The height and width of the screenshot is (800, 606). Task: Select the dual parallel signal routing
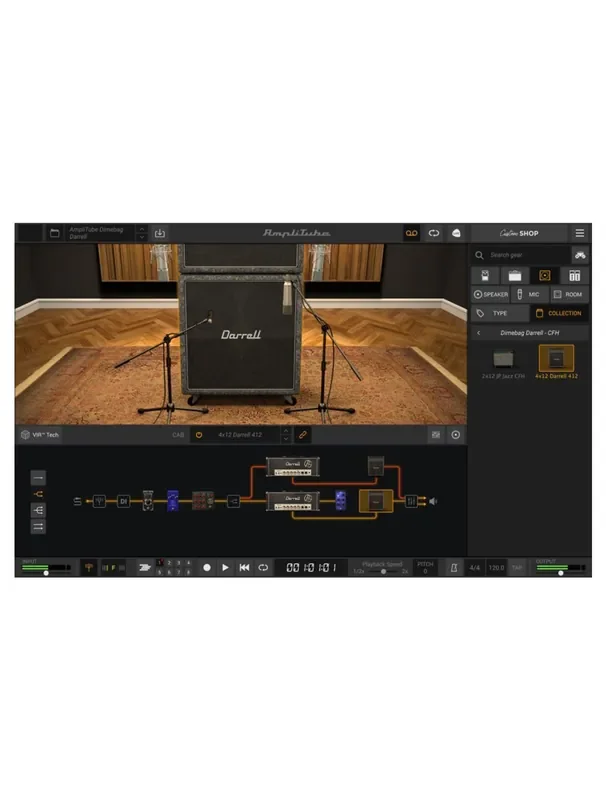38,527
